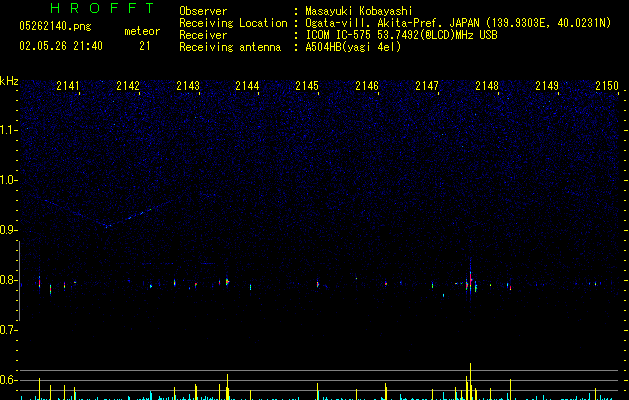The width and height of the screenshot is (629, 400).
Task: Click the 1.1 kHz frequency tick label
Action: 8,130
